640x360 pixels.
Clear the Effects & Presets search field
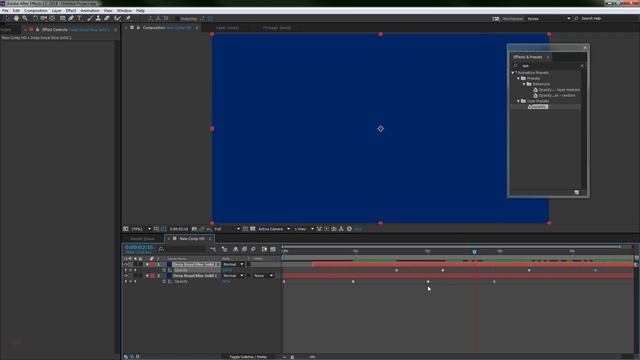click(582, 66)
